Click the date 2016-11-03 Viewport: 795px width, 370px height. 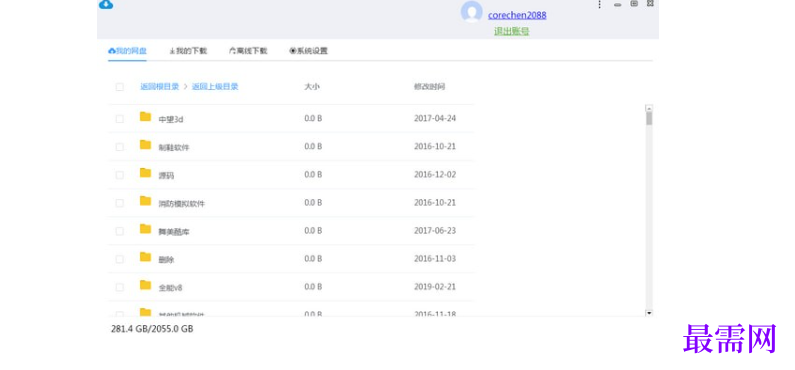(435, 258)
